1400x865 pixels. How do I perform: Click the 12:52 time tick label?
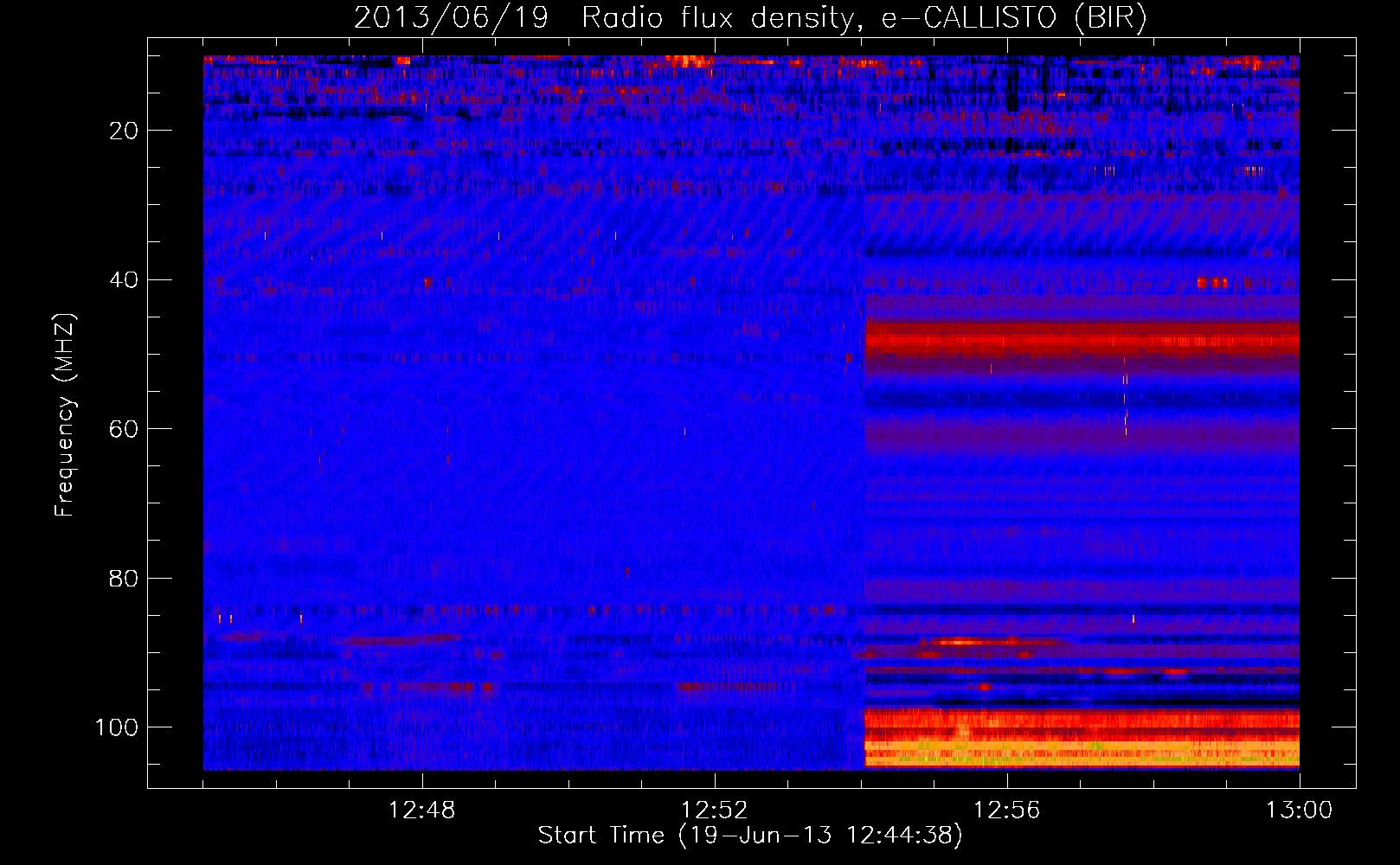pos(715,811)
